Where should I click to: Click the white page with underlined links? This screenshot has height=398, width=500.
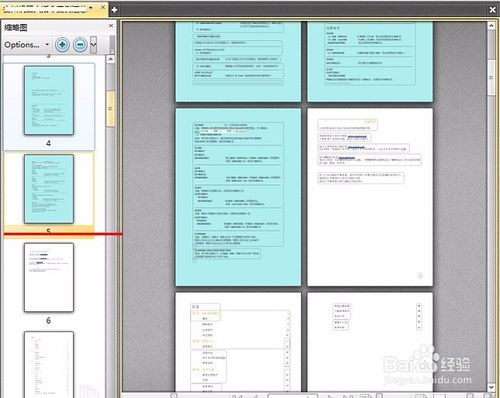pos(370,197)
